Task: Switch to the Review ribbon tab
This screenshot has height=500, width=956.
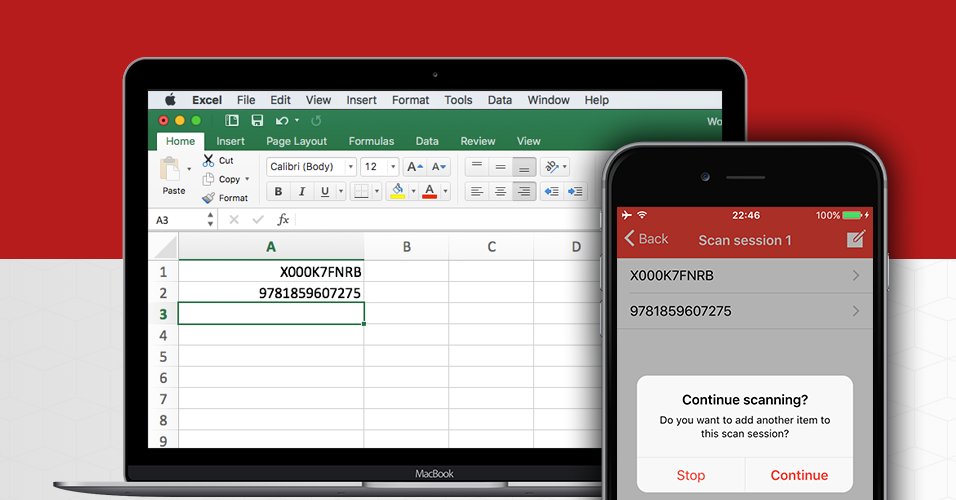Action: 478,141
